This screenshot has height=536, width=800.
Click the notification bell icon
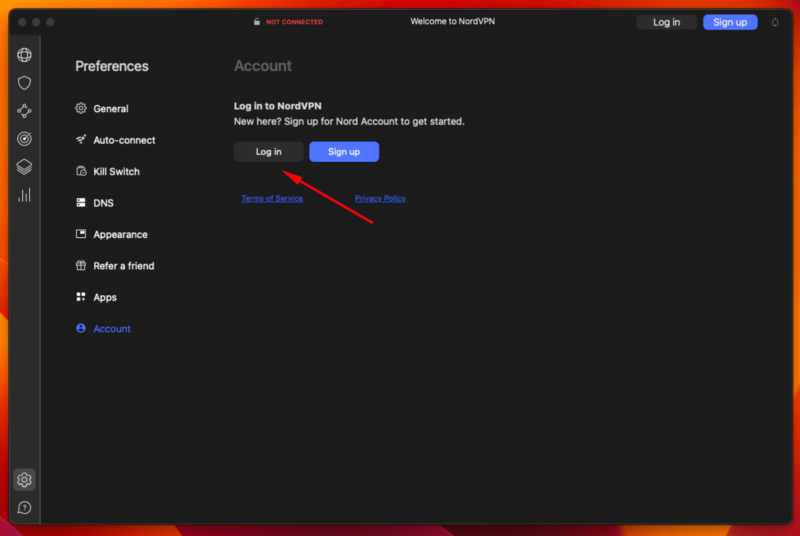[x=774, y=22]
